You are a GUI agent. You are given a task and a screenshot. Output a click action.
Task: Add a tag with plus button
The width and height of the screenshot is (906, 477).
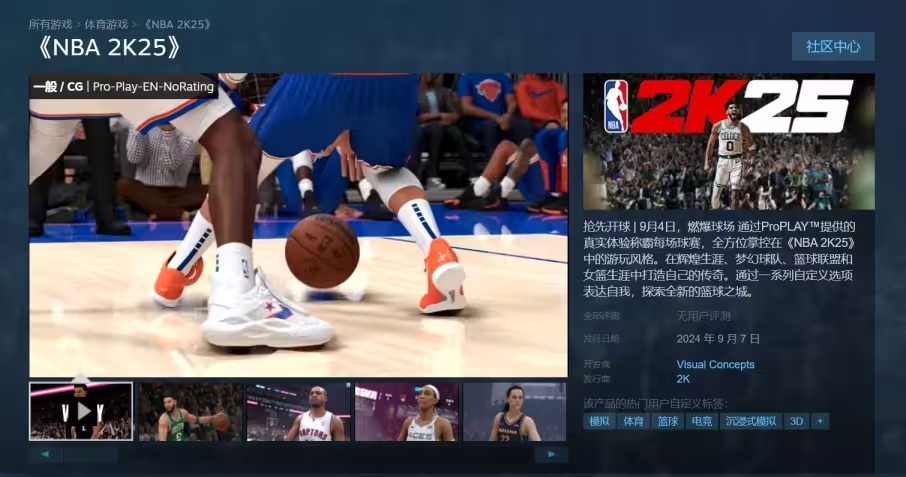(820, 422)
